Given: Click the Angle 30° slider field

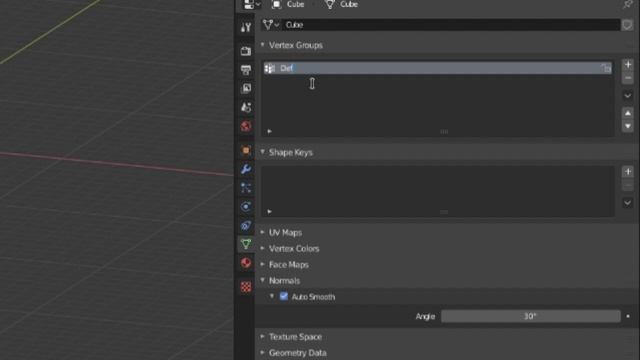Looking at the screenshot, I should point(531,316).
